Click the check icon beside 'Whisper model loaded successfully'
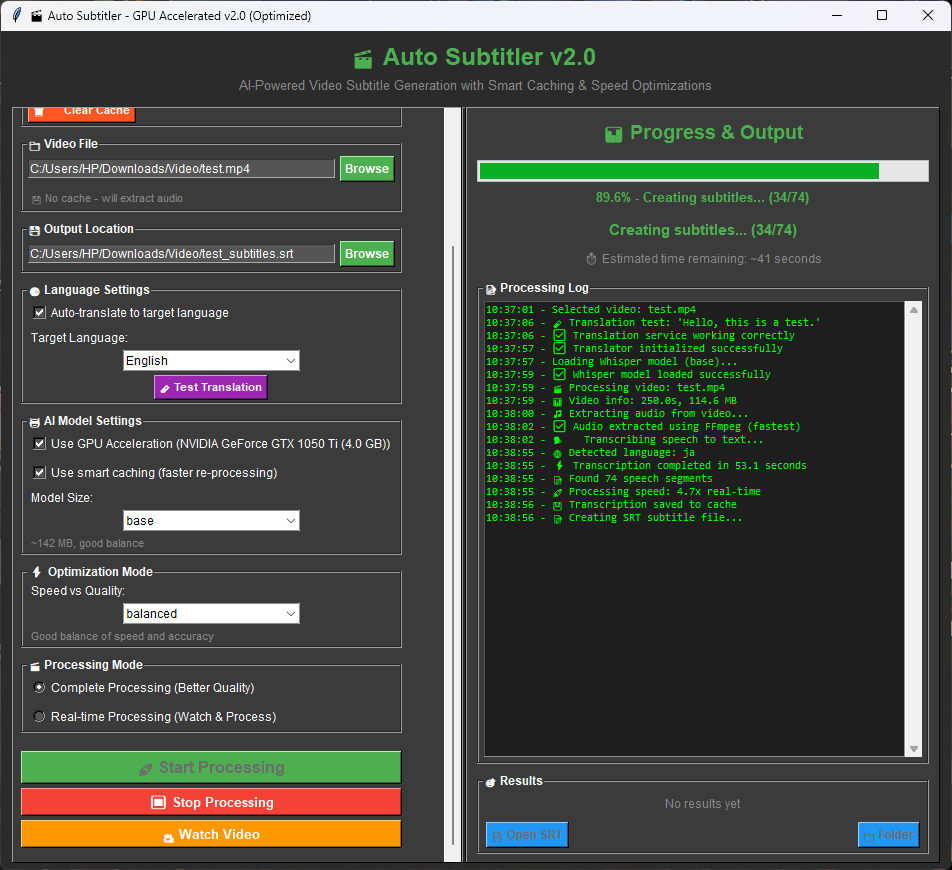The height and width of the screenshot is (870, 952). (x=559, y=374)
